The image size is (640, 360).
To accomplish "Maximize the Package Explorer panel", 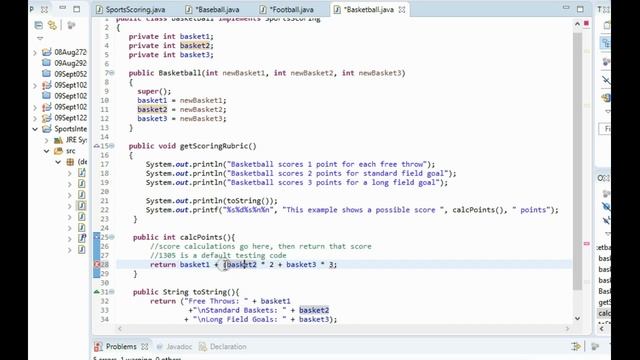I will pos(76,9).
